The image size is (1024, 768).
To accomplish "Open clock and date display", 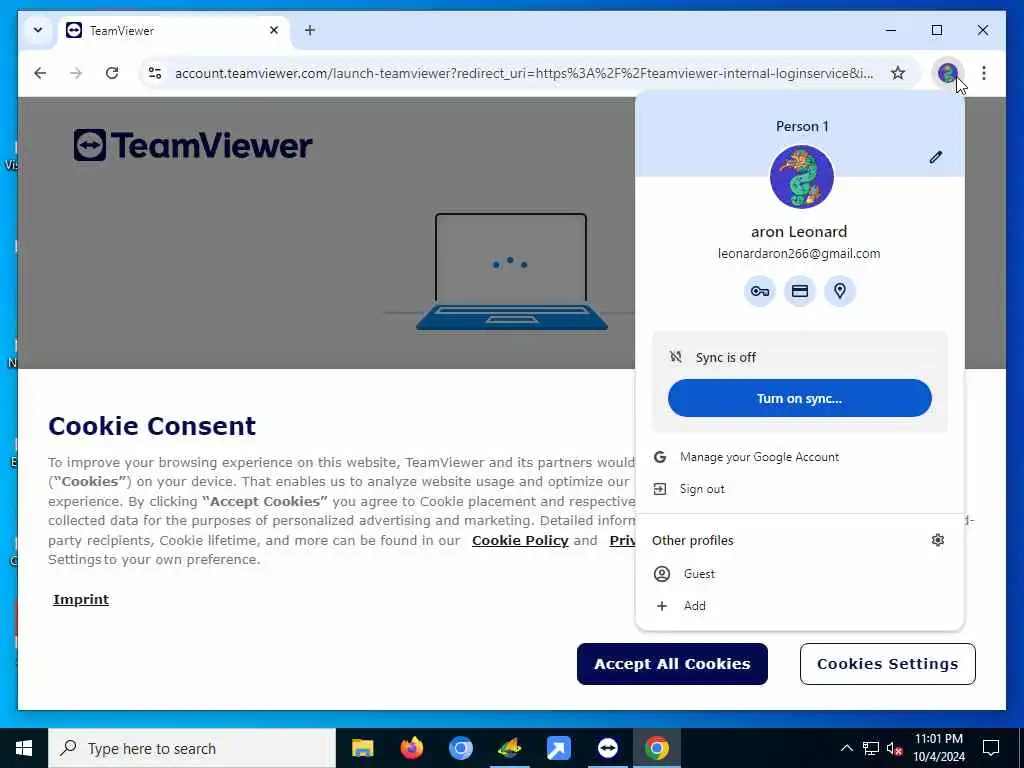I will (938, 748).
